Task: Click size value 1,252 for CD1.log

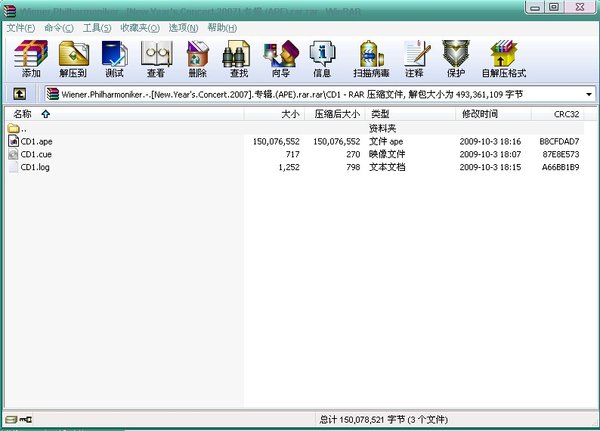Action: 289,167
